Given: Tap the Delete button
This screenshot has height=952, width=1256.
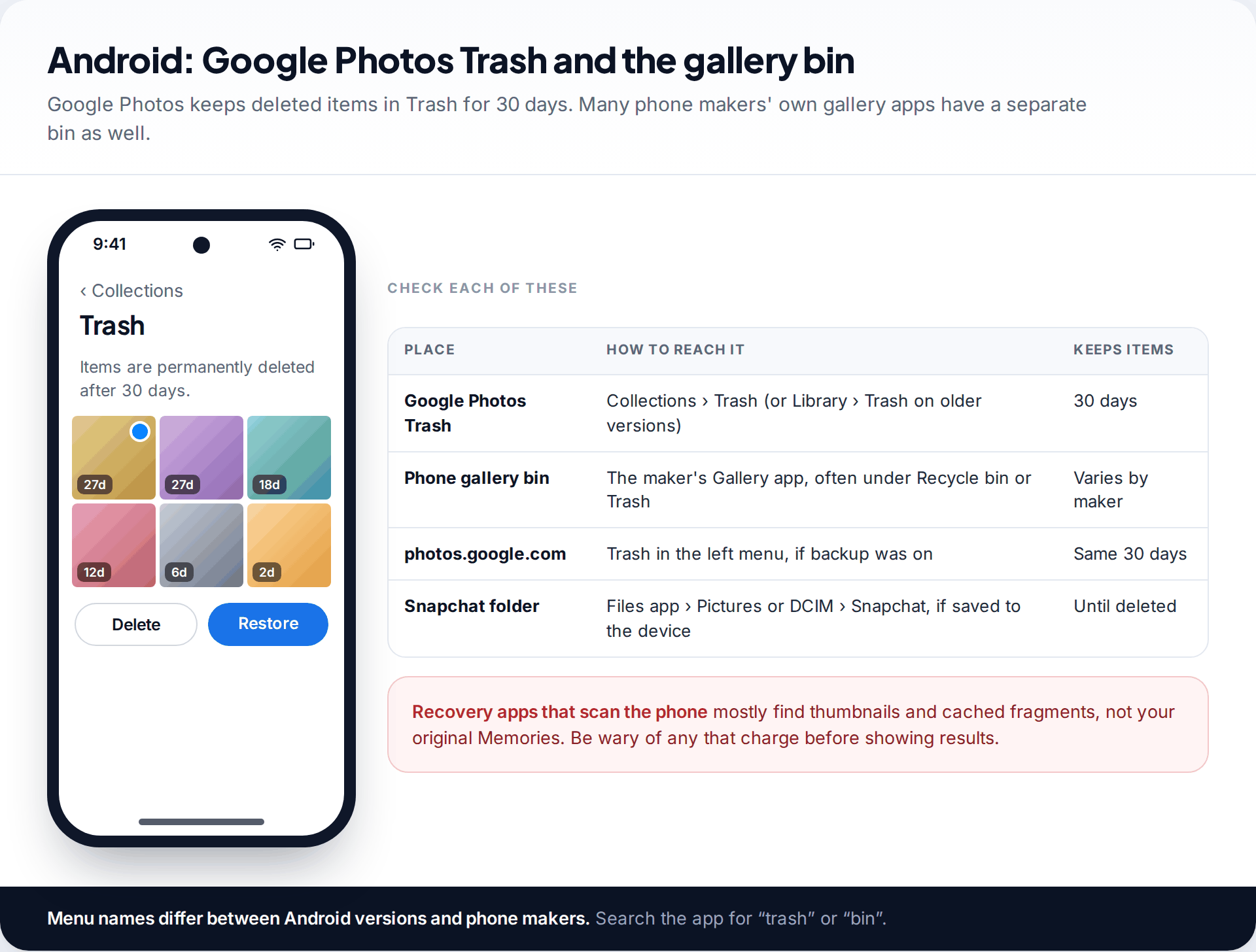Looking at the screenshot, I should 136,624.
